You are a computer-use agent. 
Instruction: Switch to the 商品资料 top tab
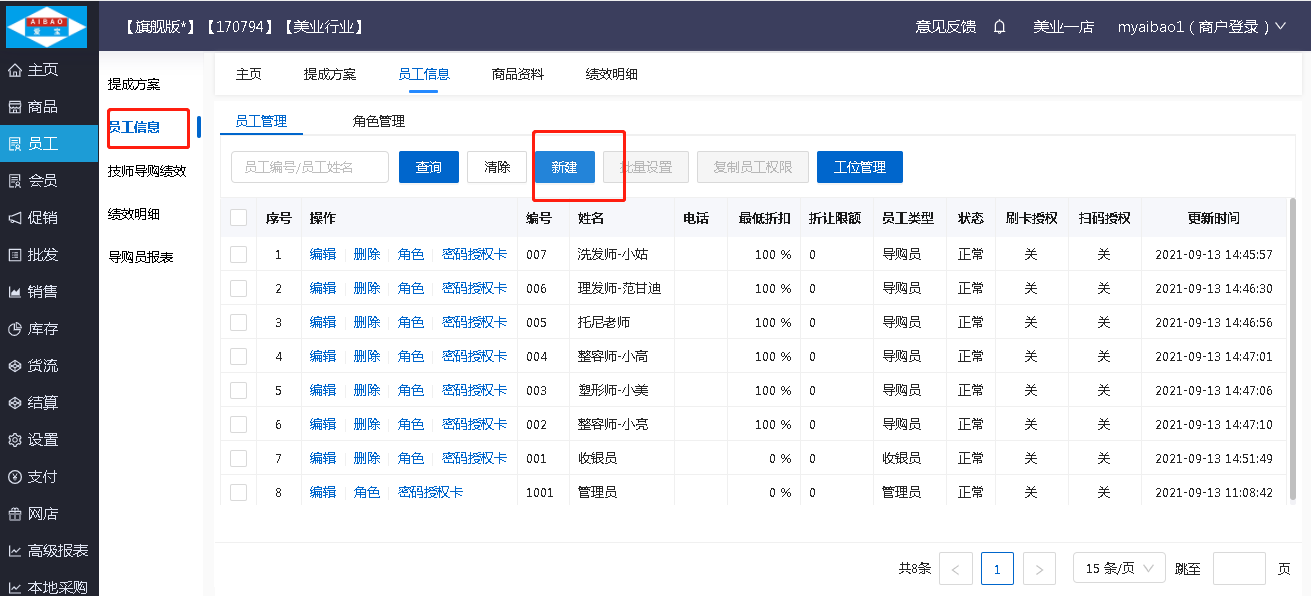pyautogui.click(x=518, y=74)
